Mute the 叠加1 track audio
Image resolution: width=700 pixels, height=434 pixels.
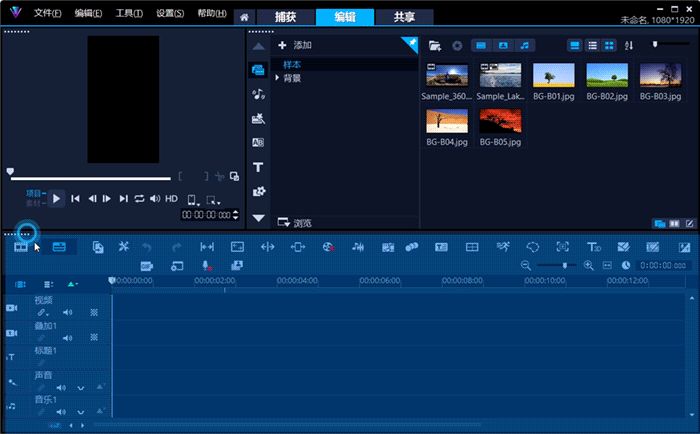point(67,338)
